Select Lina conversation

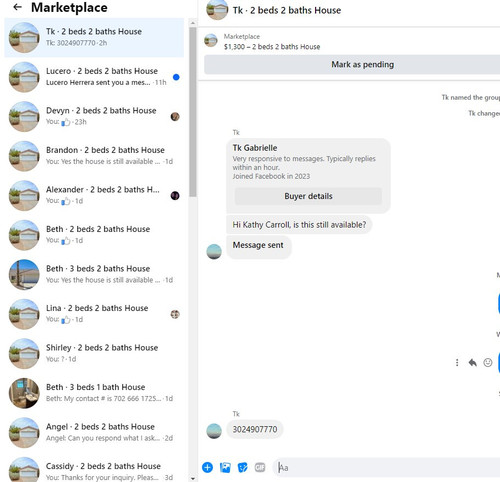point(94,314)
